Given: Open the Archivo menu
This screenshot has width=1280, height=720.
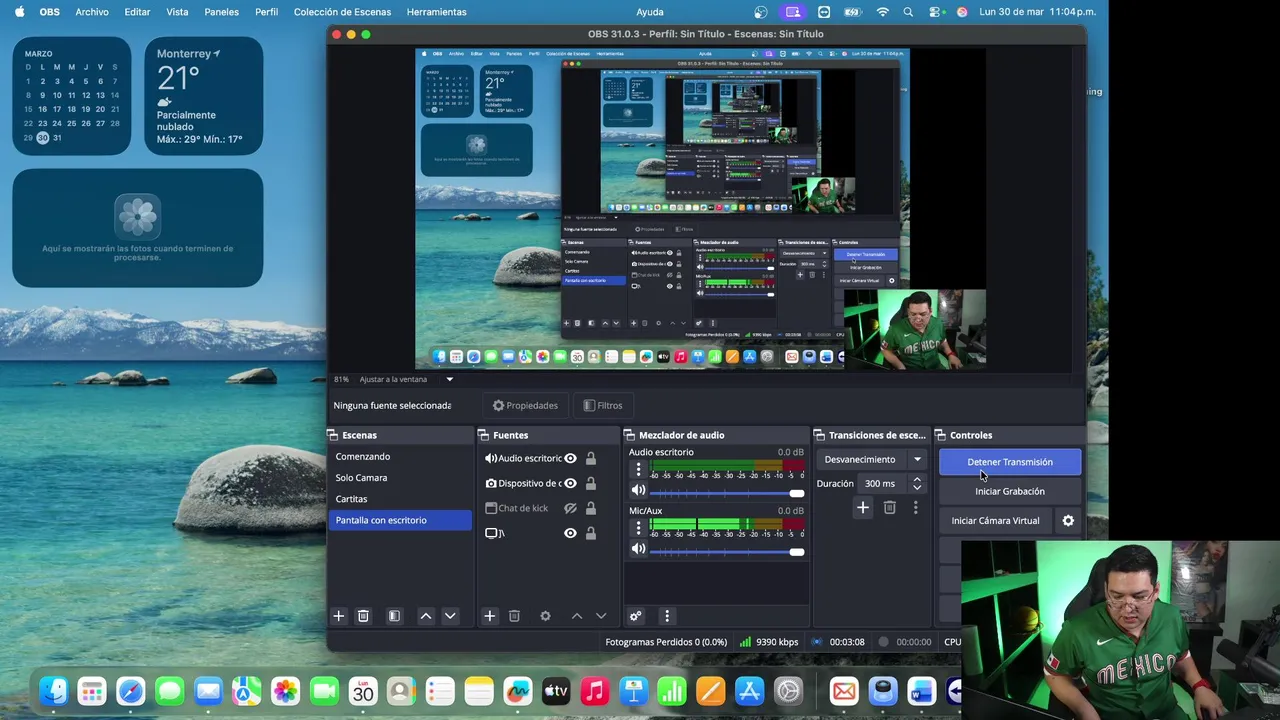Looking at the screenshot, I should 92,12.
